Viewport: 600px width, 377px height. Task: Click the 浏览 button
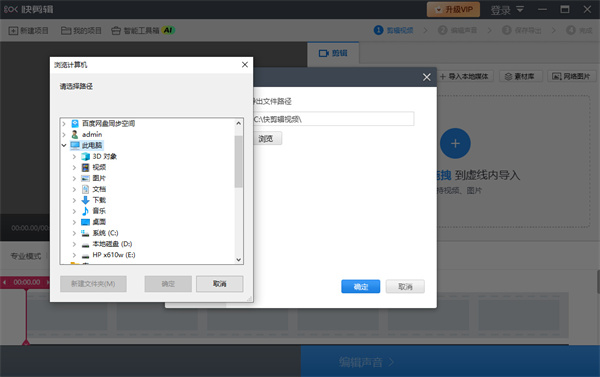click(x=267, y=139)
